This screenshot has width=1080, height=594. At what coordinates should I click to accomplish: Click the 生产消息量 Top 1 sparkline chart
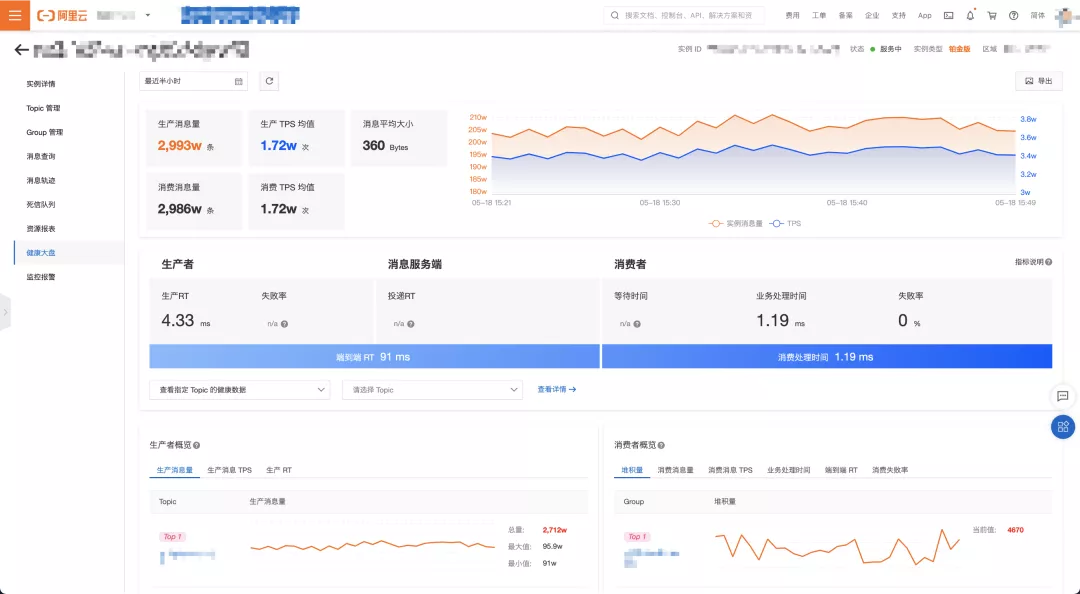(373, 546)
